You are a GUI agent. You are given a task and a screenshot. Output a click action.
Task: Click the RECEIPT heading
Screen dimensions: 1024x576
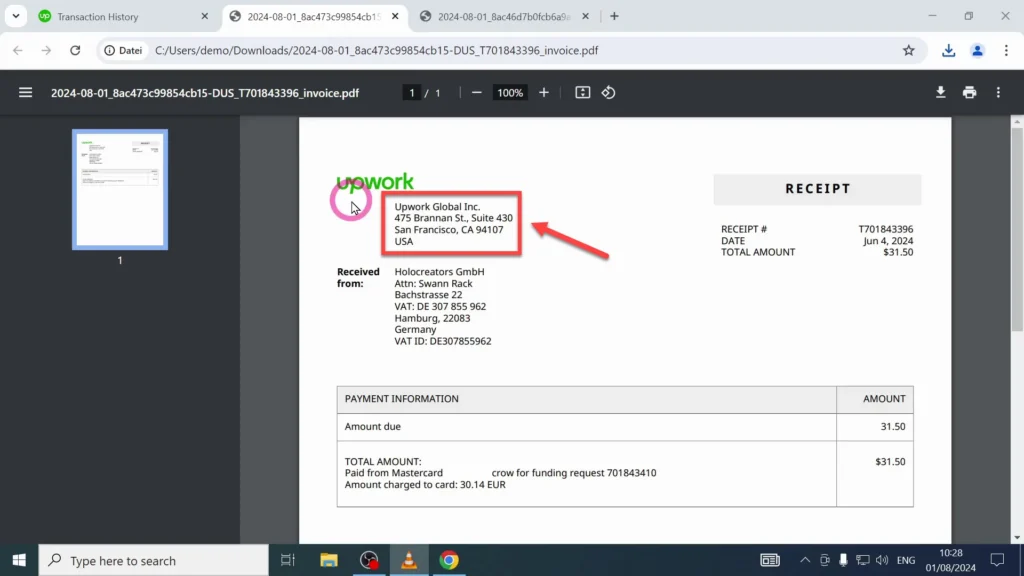click(818, 189)
